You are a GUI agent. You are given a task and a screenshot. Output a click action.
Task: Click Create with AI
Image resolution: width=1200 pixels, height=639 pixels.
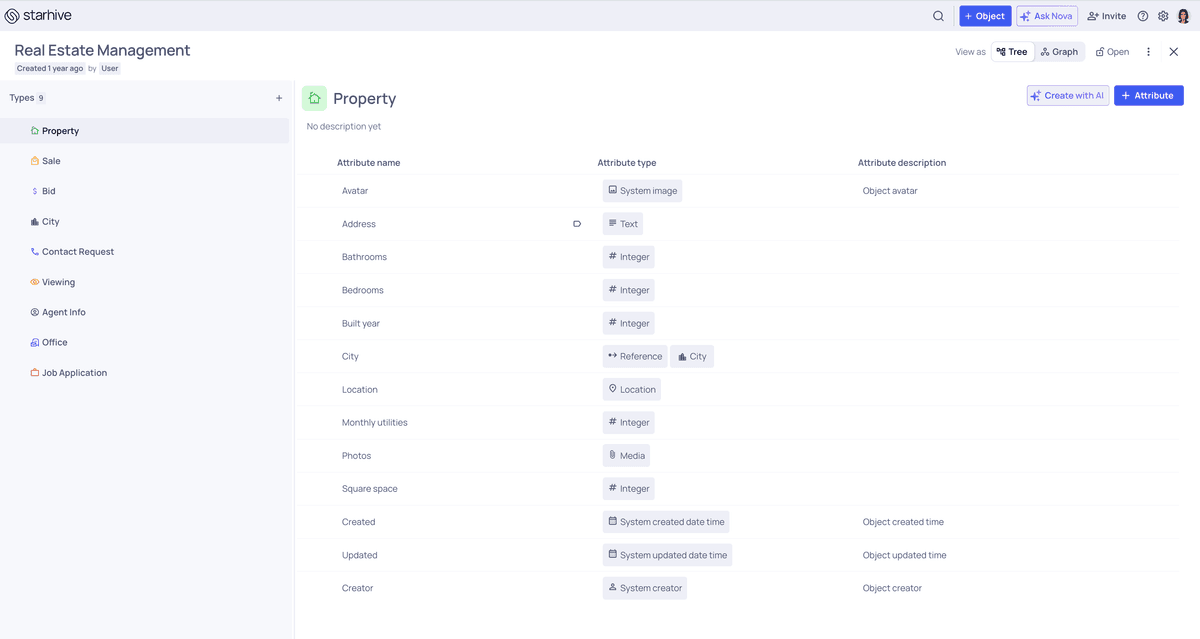(1066, 95)
